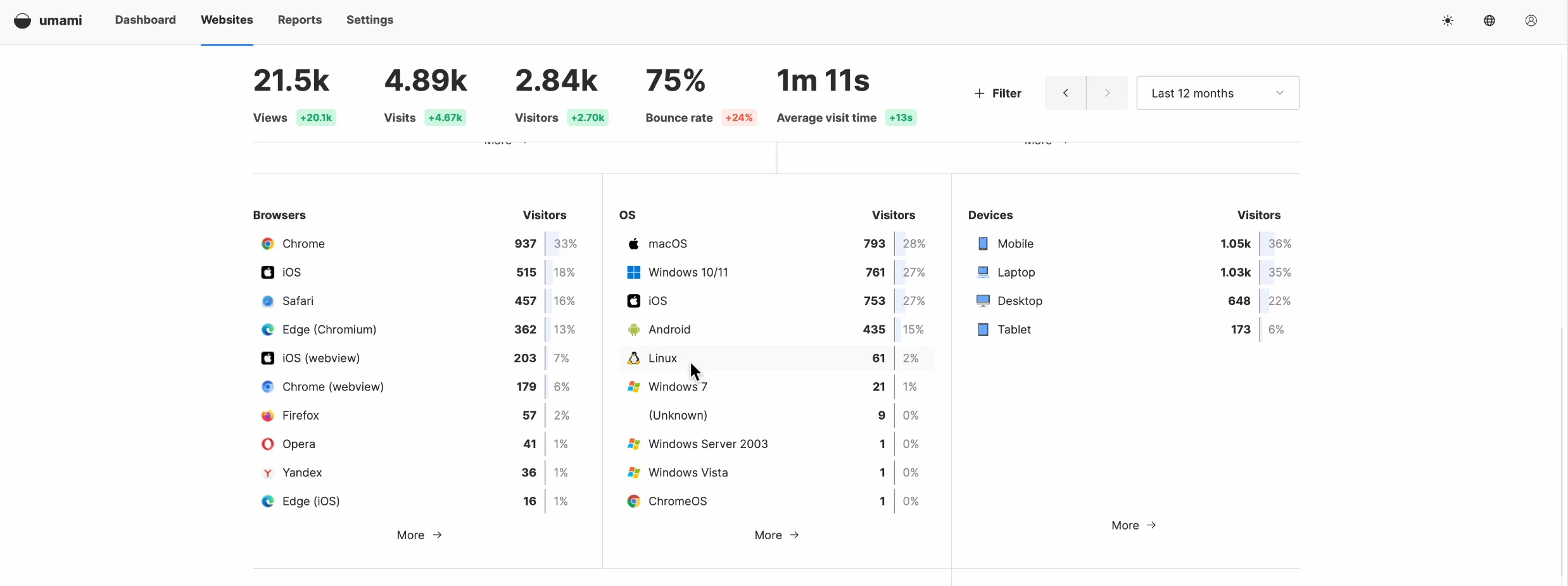This screenshot has width=1568, height=586.
Task: Click the Edge (Chromium) icon
Action: coord(268,330)
